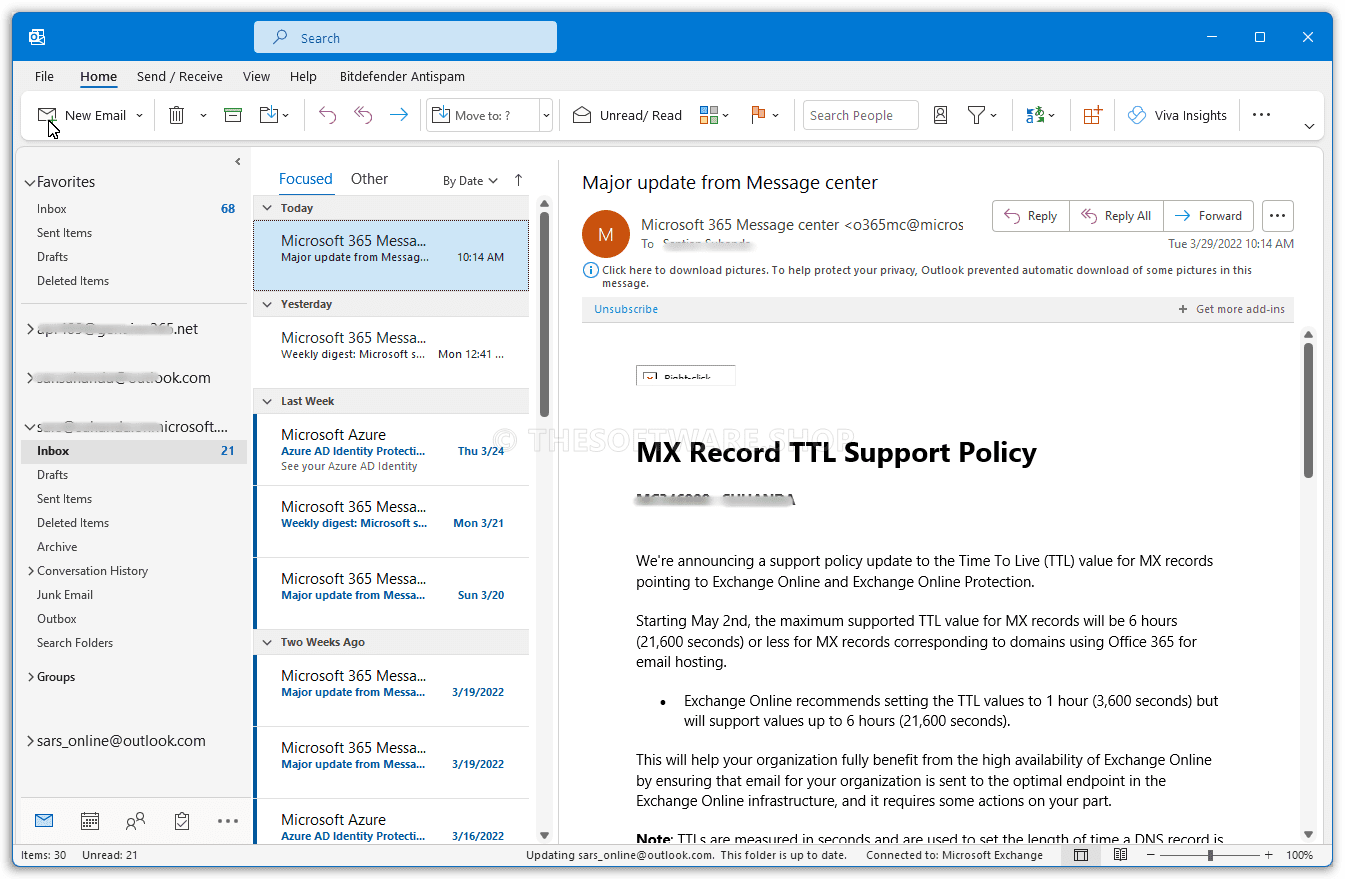Viewport: 1345px width, 879px height.
Task: Switch to Reading view in status bar
Action: 1121,855
